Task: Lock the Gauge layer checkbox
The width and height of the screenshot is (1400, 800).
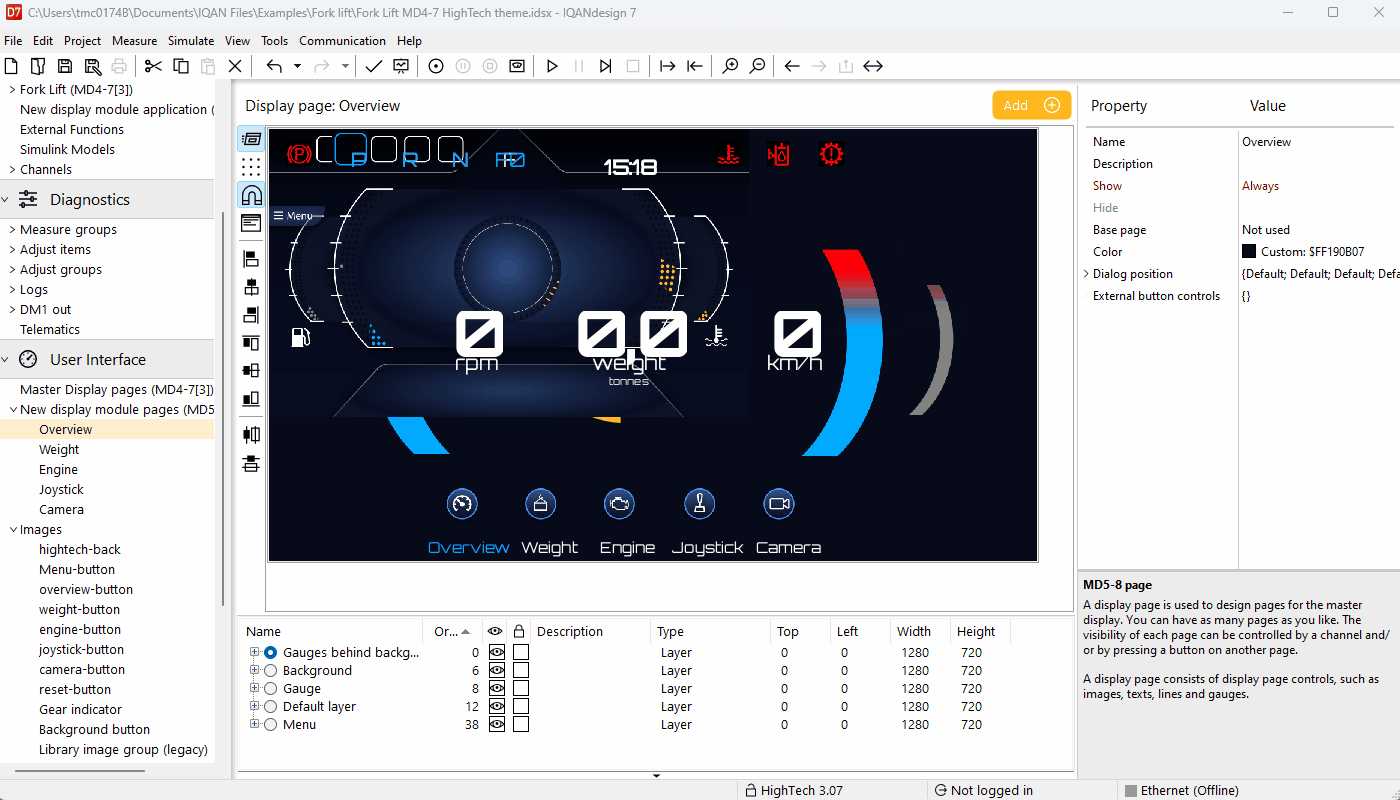Action: pos(521,689)
